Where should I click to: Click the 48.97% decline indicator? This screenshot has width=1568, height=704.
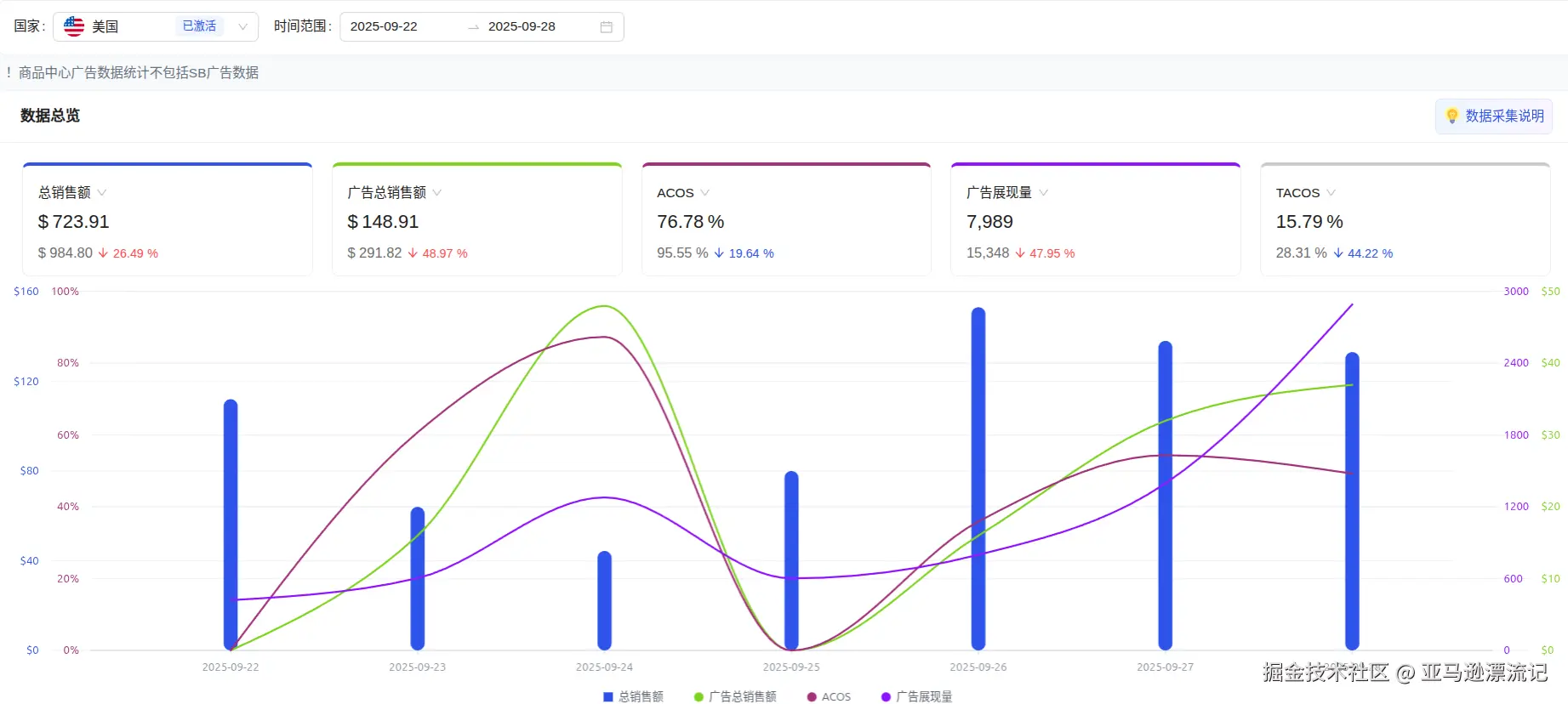[x=438, y=253]
